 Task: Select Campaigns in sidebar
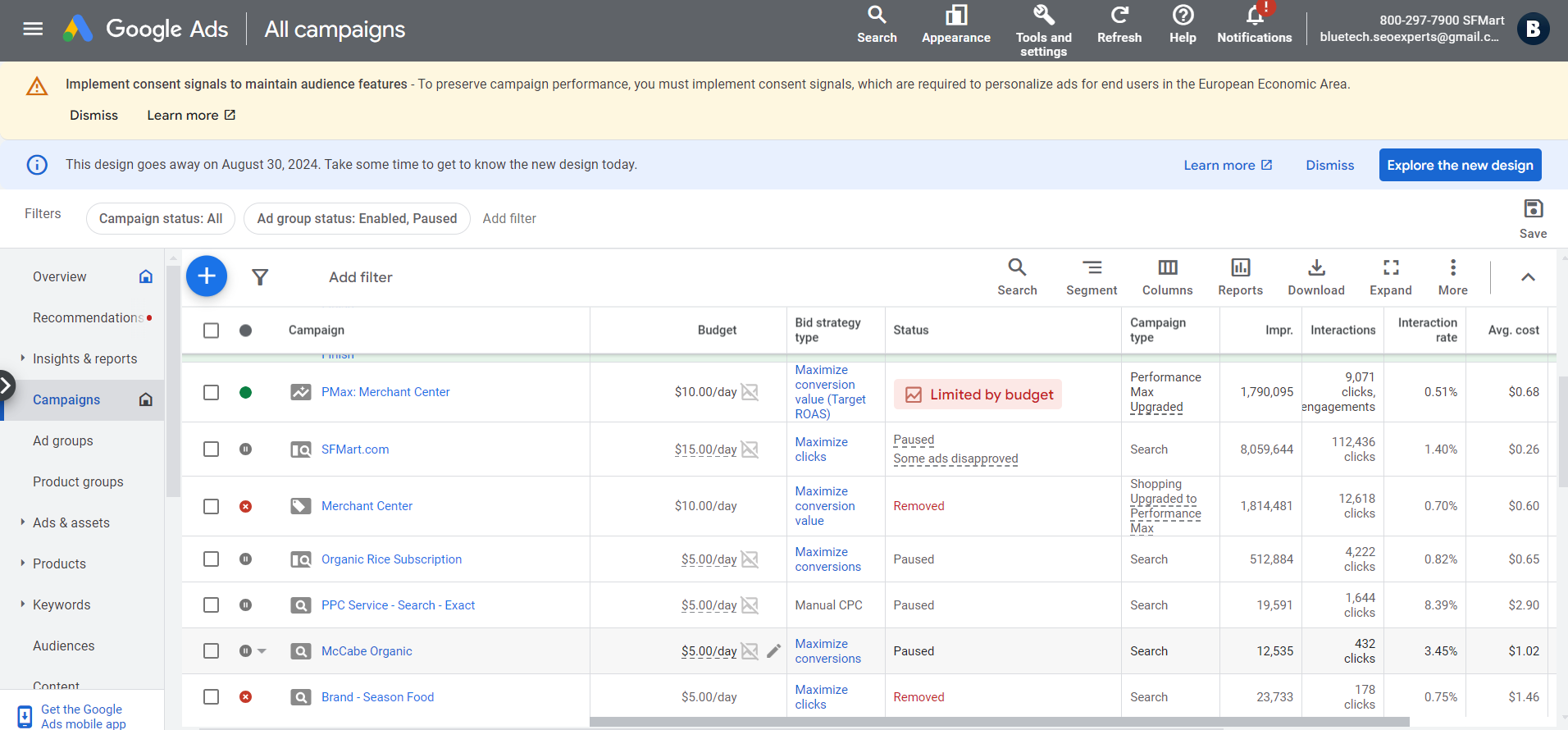66,399
